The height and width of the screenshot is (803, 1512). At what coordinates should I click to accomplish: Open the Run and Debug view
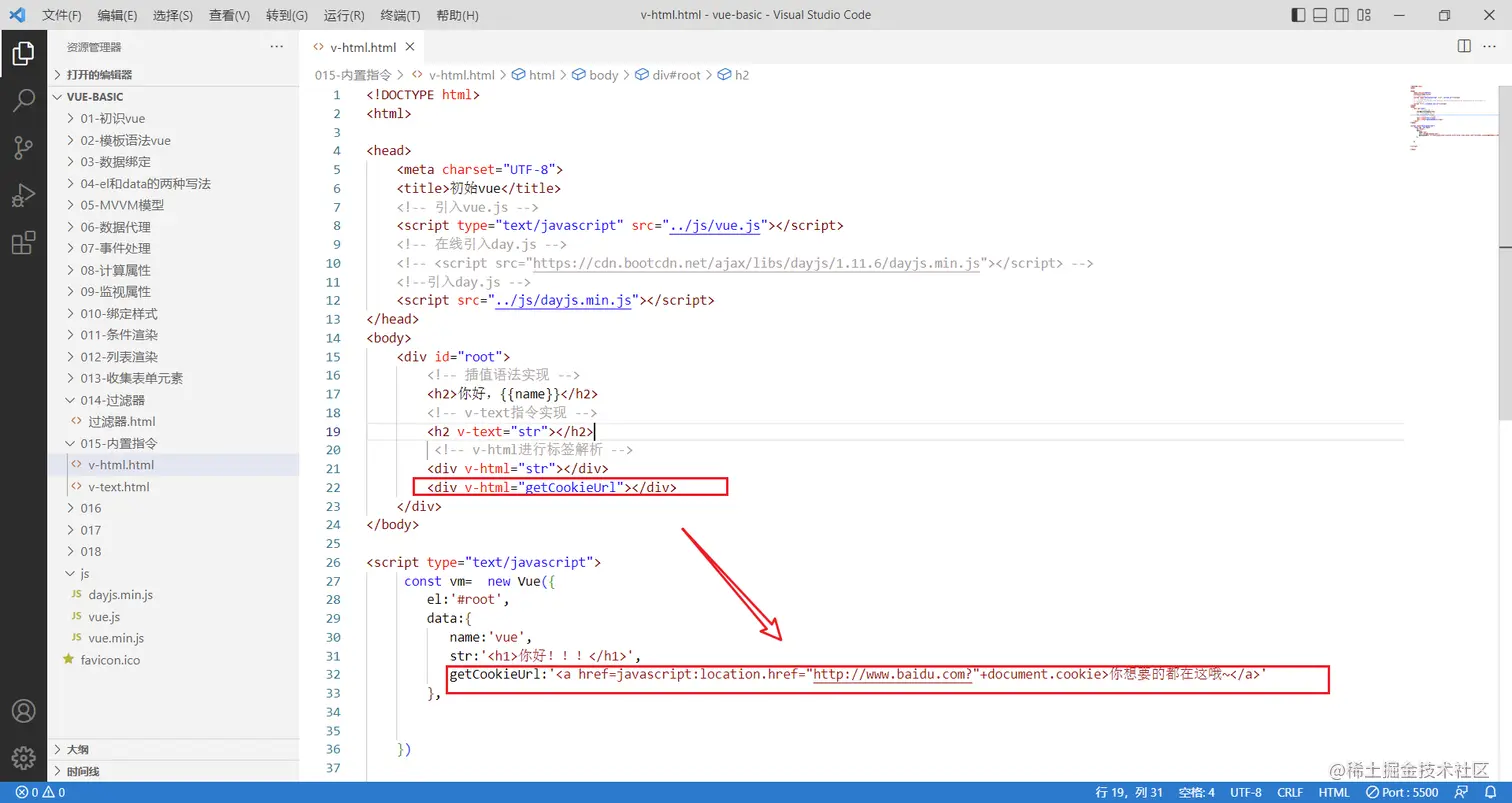point(23,195)
